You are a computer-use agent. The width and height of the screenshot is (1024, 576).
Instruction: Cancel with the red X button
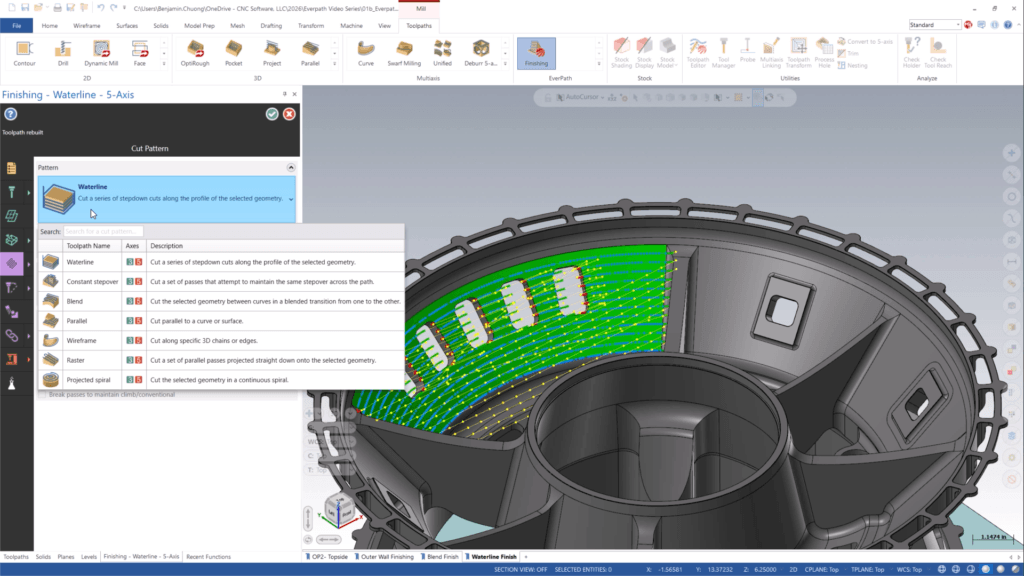pos(289,114)
